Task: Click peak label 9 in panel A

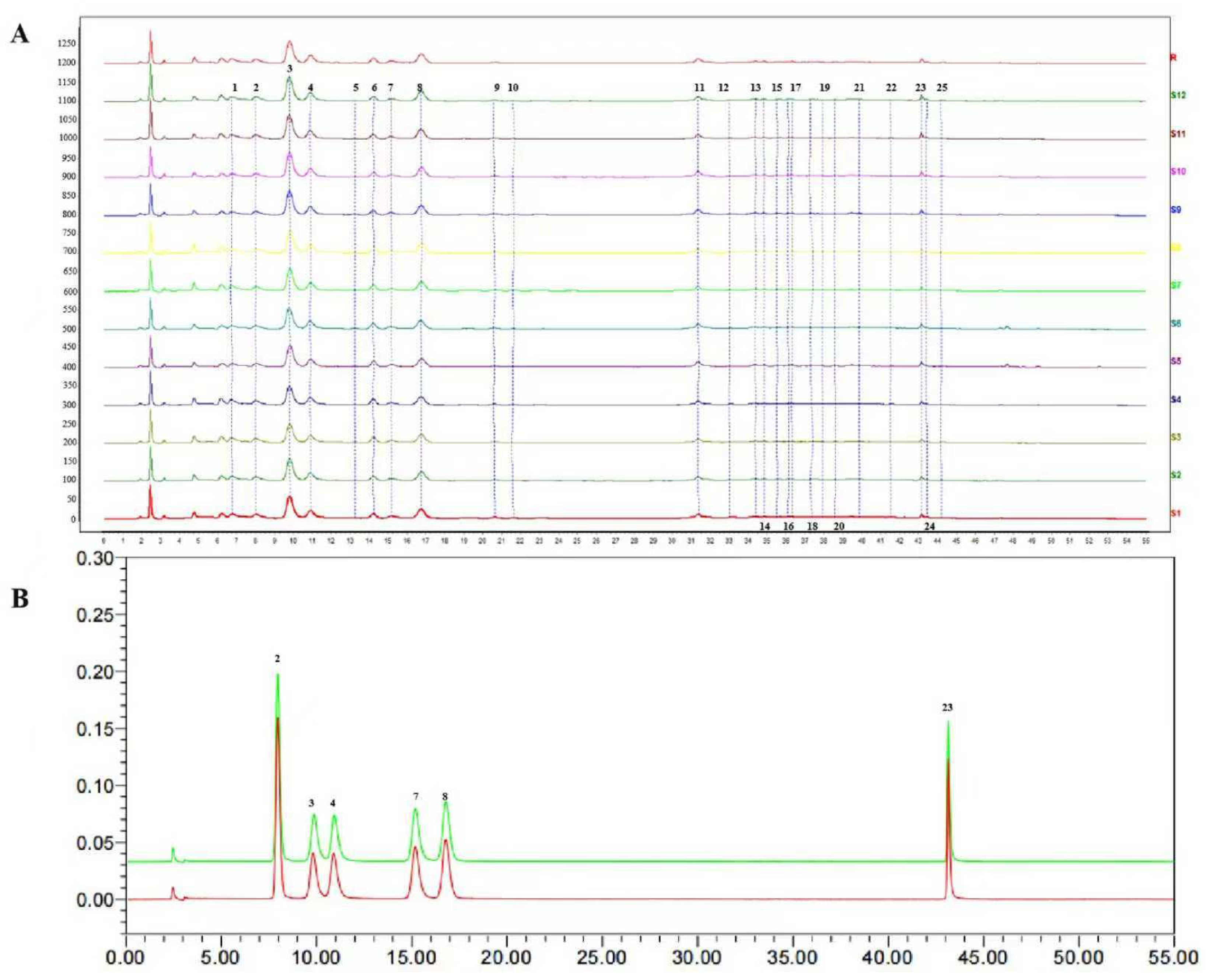Action: point(497,87)
